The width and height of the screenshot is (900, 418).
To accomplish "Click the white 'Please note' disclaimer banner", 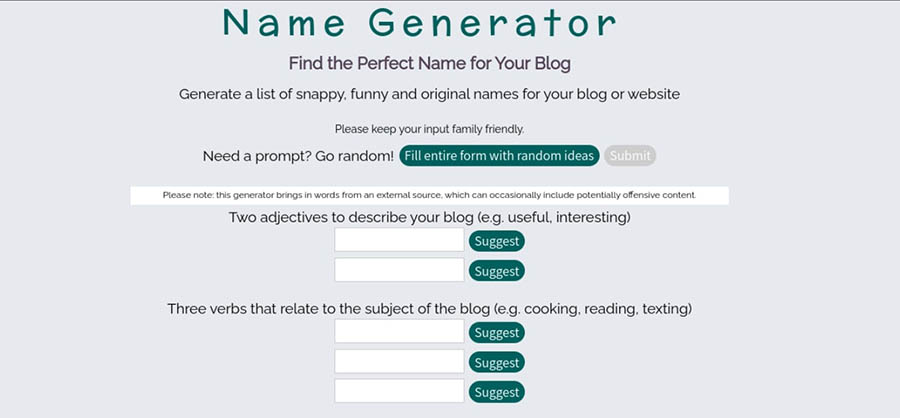I will (x=429, y=195).
